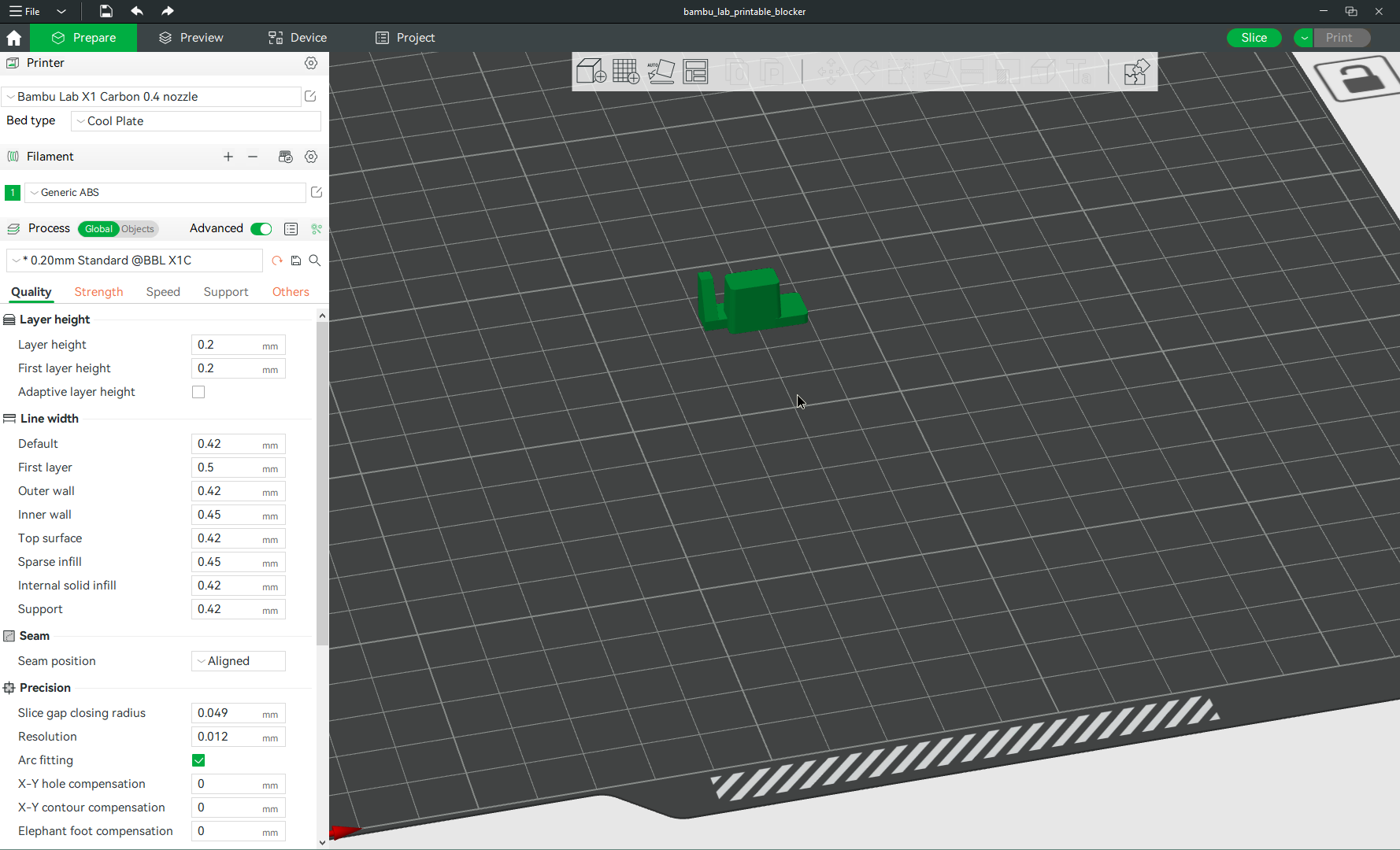Open the Bed type Cool Plate dropdown
Screen dimensions: 1400x850
click(196, 121)
